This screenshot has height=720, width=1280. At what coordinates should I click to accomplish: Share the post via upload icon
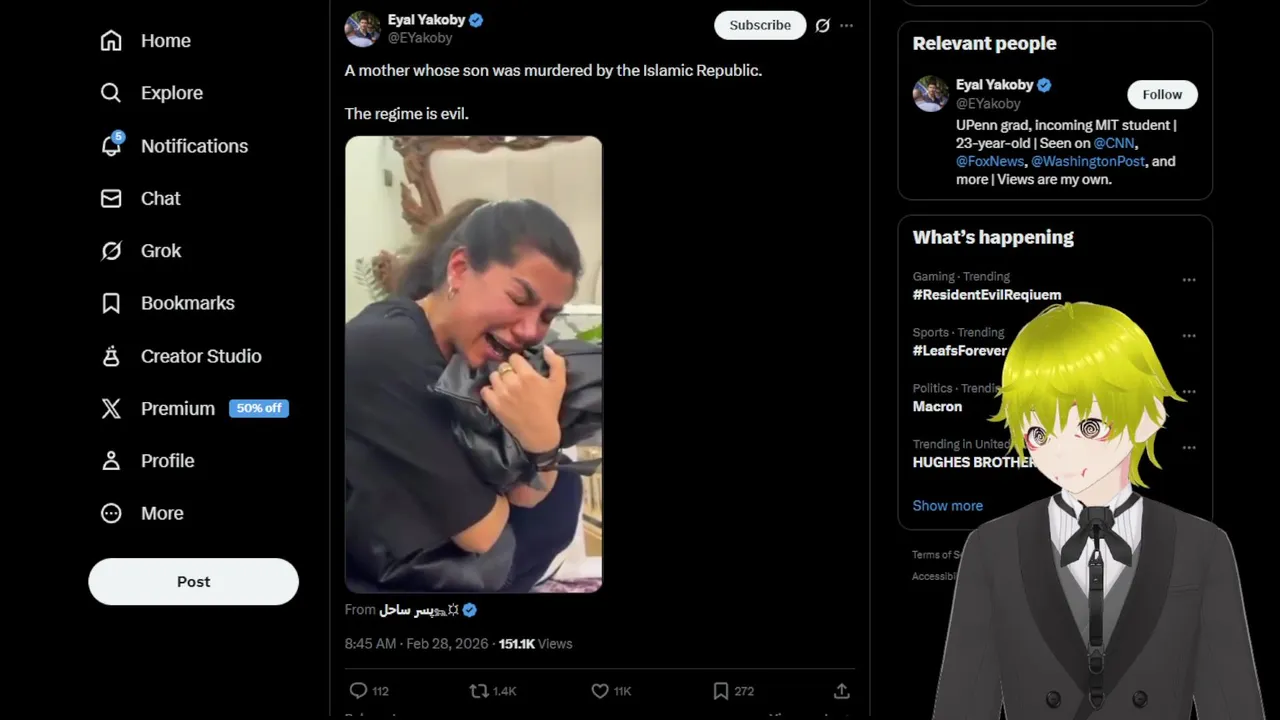tap(842, 691)
